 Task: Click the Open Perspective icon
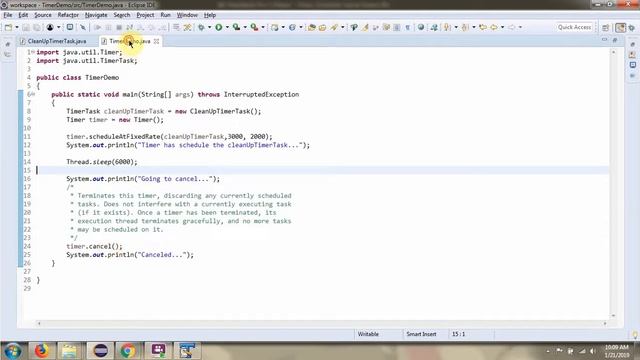(606, 28)
